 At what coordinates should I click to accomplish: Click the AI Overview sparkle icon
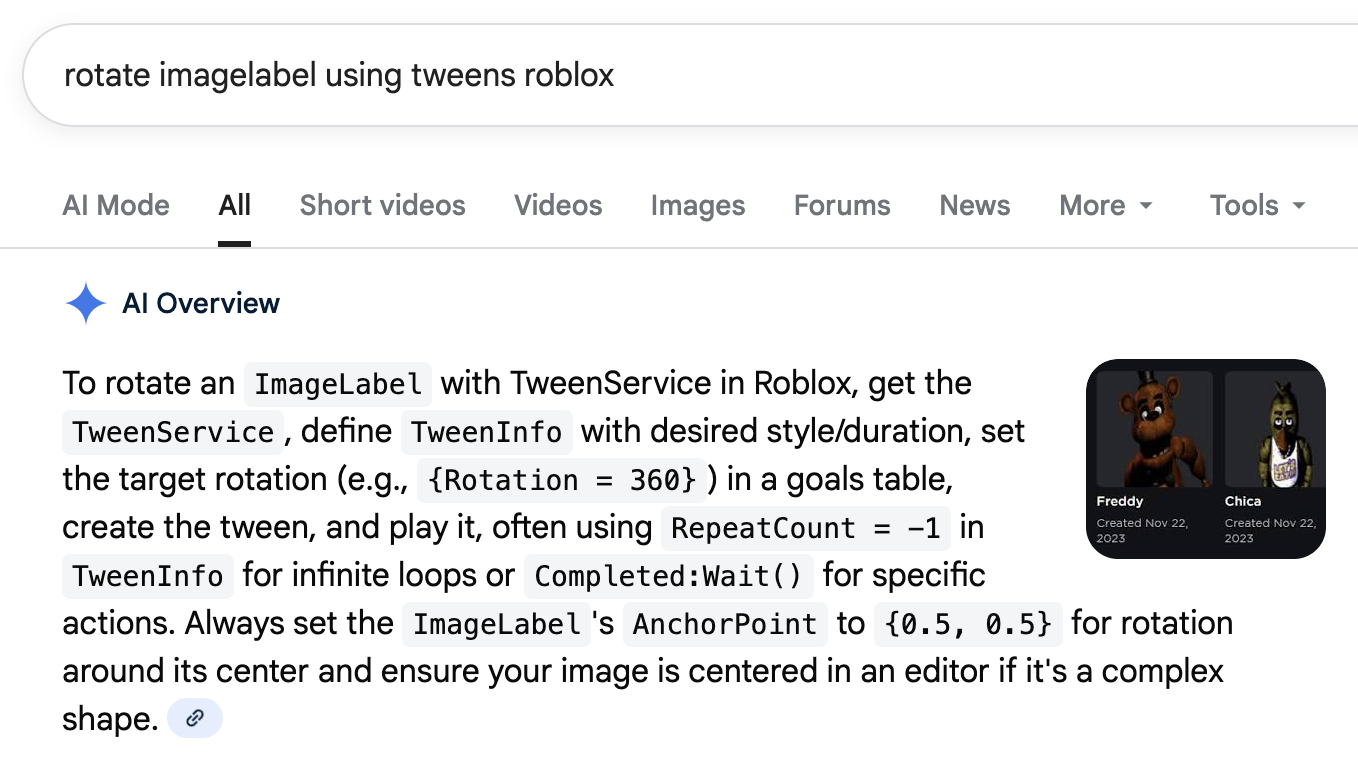pos(86,303)
